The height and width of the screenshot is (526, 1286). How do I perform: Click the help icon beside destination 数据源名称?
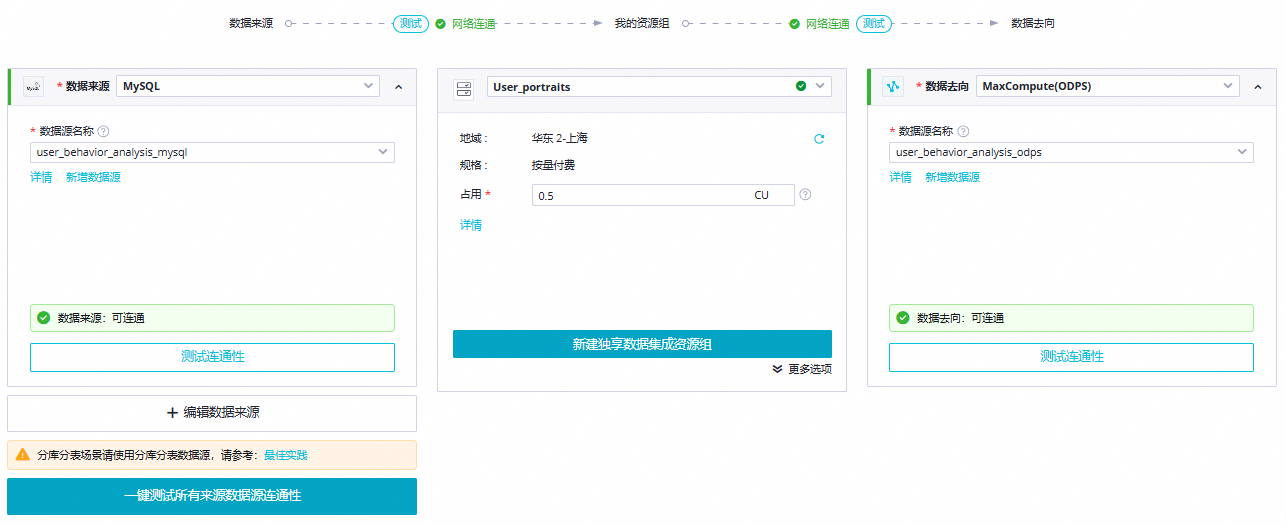click(963, 131)
